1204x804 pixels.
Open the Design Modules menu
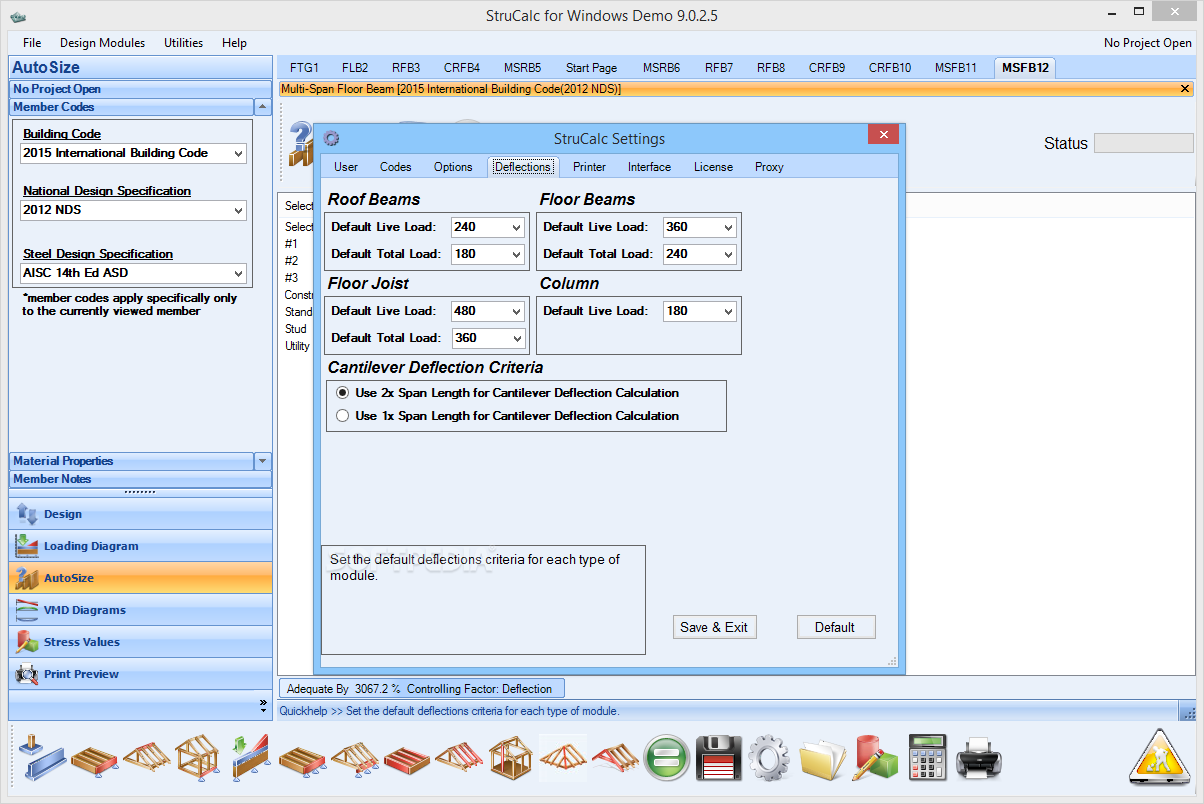click(102, 43)
